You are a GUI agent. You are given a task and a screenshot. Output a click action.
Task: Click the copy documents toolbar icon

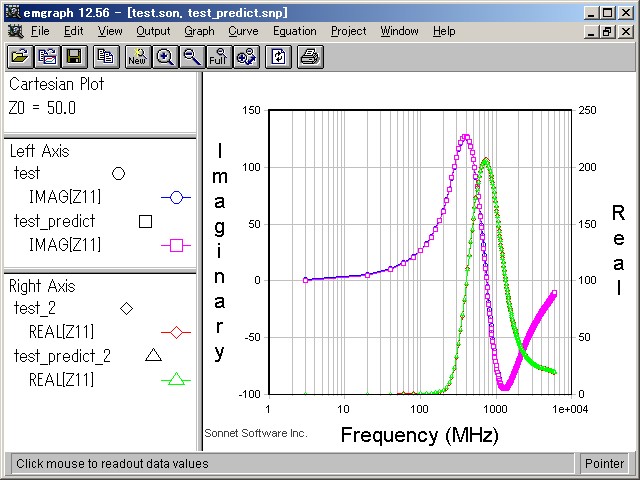[106, 57]
